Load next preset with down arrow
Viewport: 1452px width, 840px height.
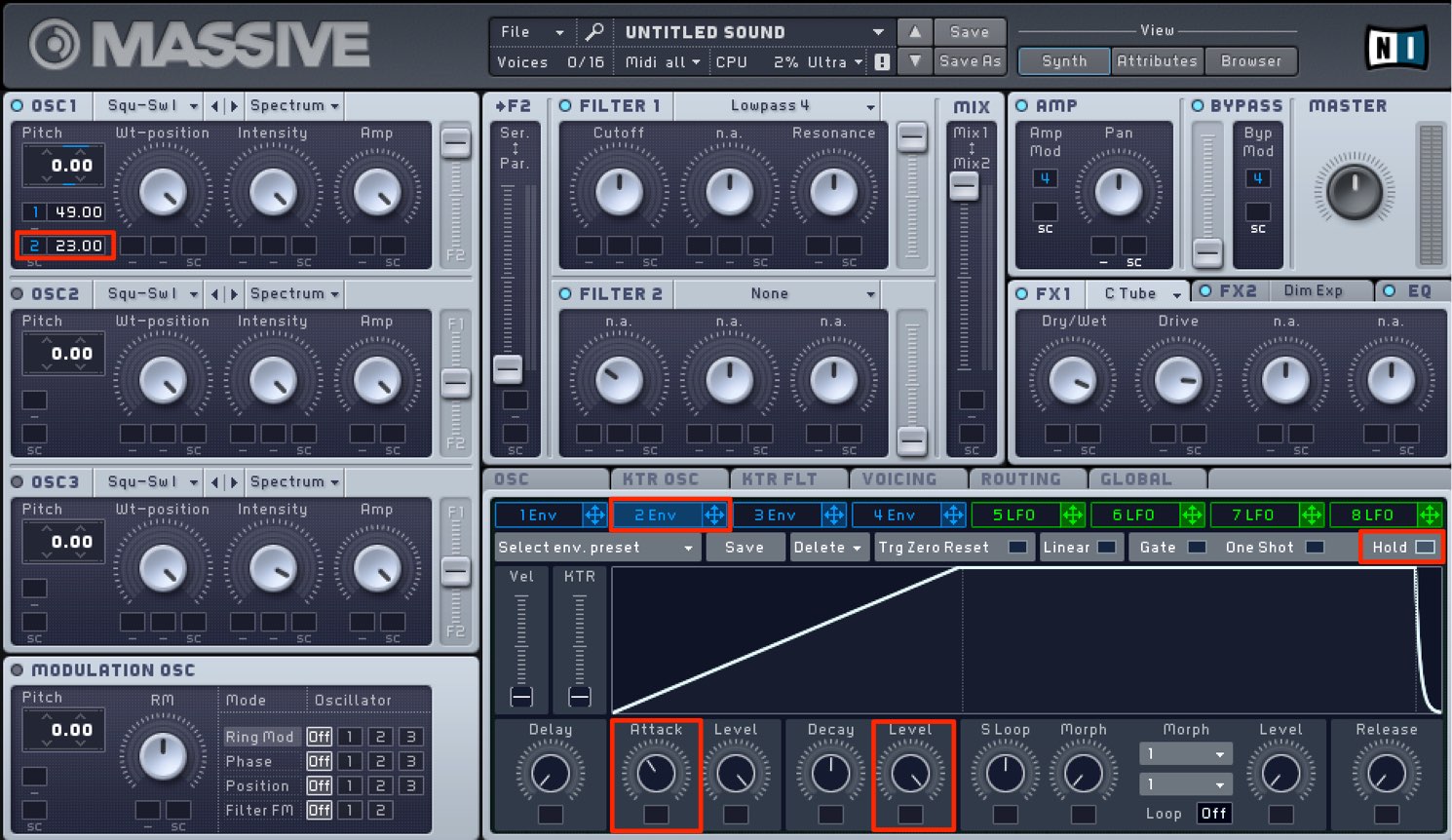coord(914,60)
